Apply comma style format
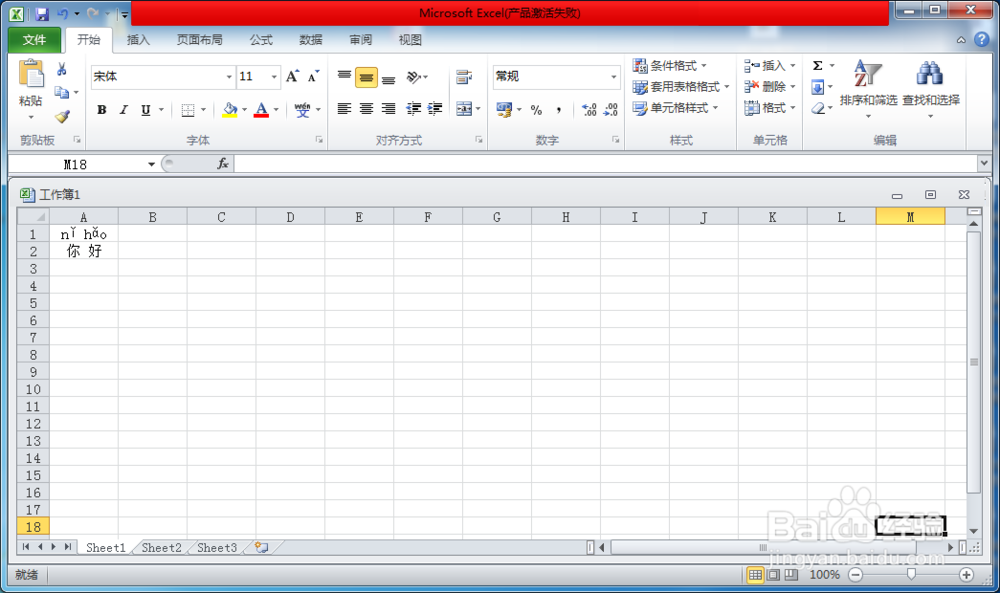The image size is (1000, 593). (x=559, y=110)
